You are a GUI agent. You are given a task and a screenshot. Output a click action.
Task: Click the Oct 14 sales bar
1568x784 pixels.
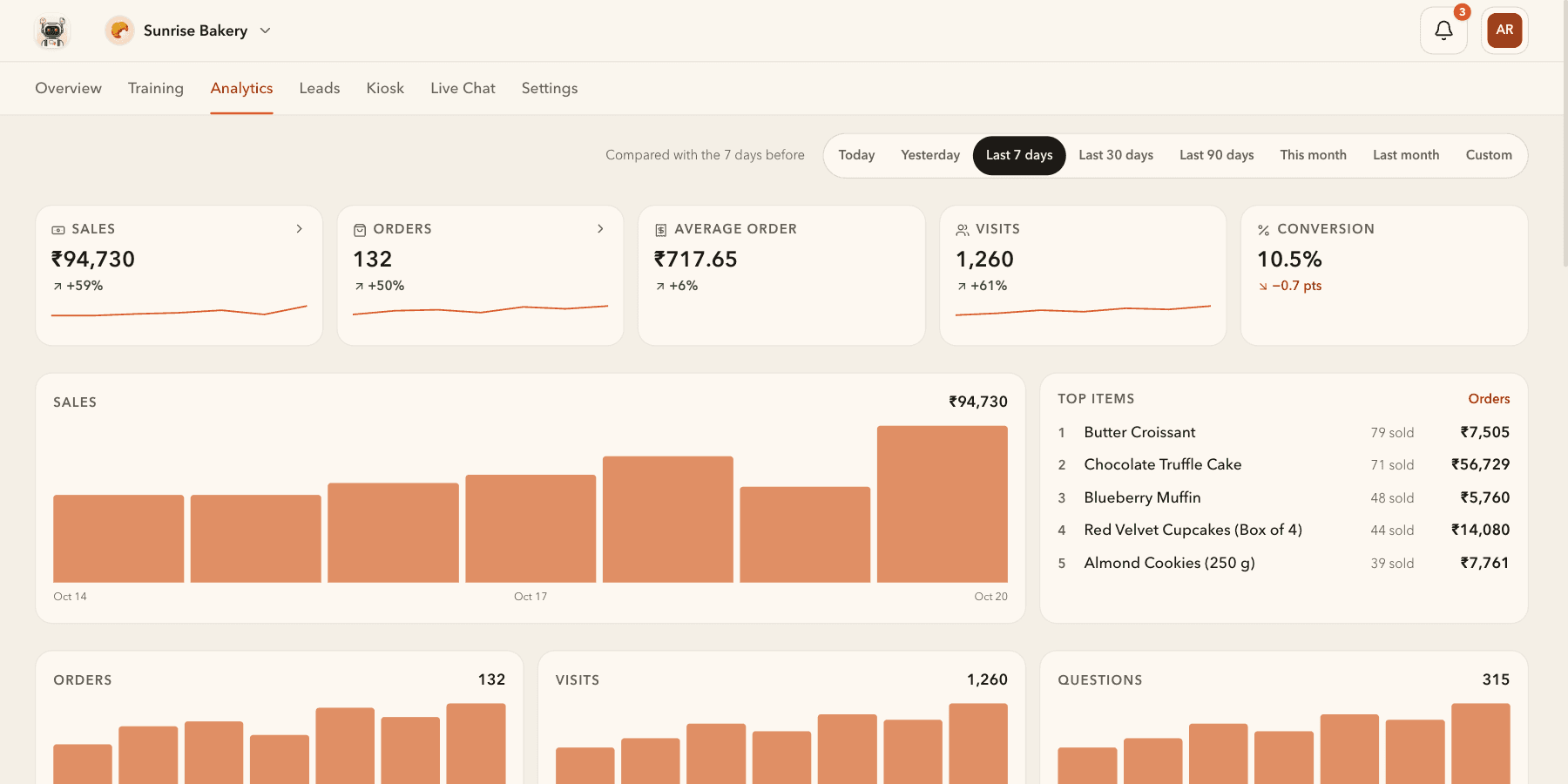(x=118, y=539)
